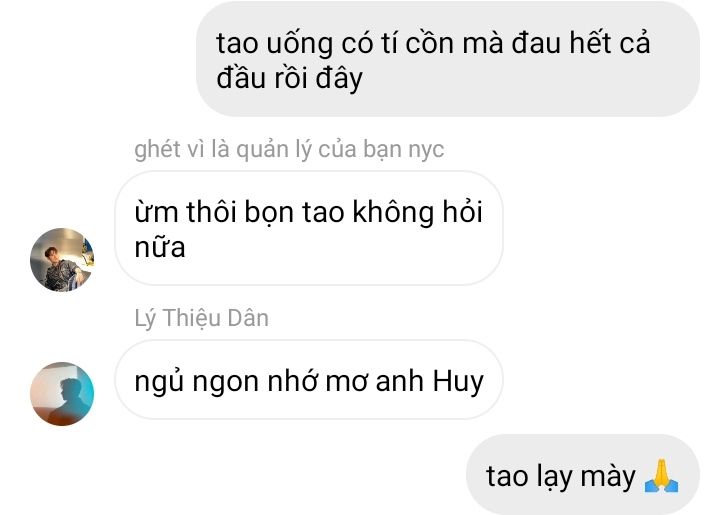Select the 'tao lạy mày' message bubble
This screenshot has width=720, height=515.
pos(583,475)
